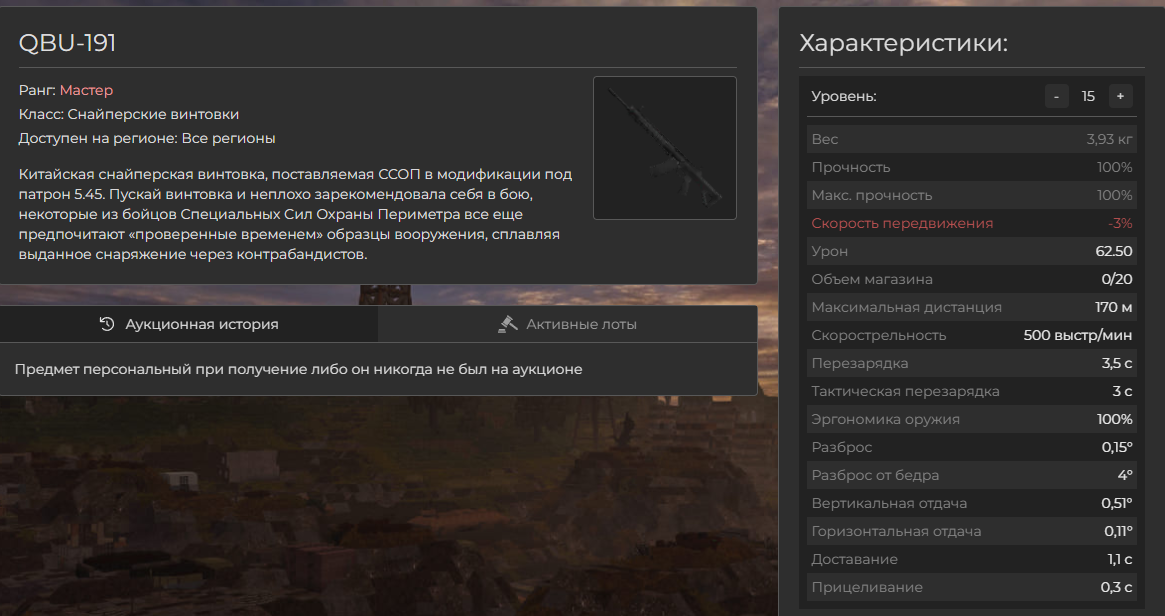Select the Разброс от бедра row
Screen dimensions: 1165x616
972,475
